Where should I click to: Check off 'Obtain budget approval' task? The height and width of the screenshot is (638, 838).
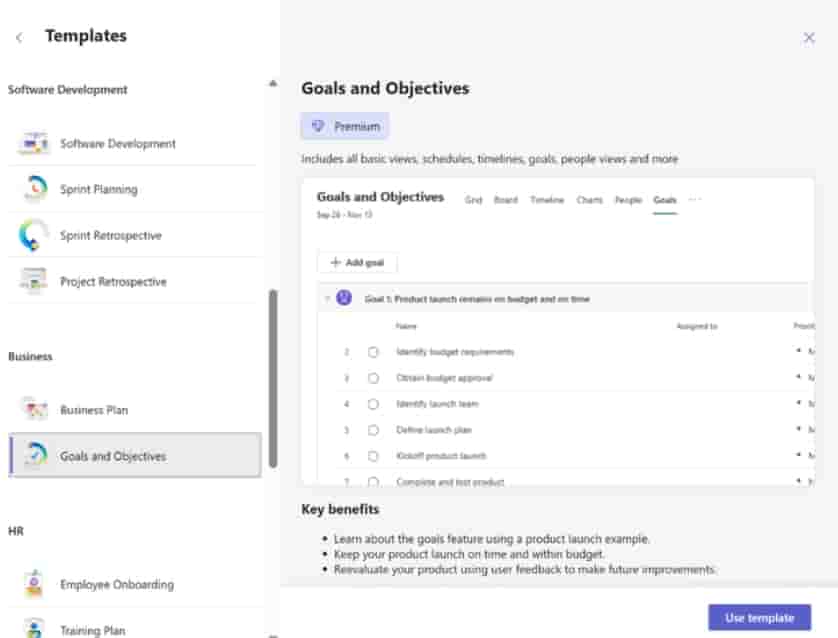pyautogui.click(x=373, y=378)
